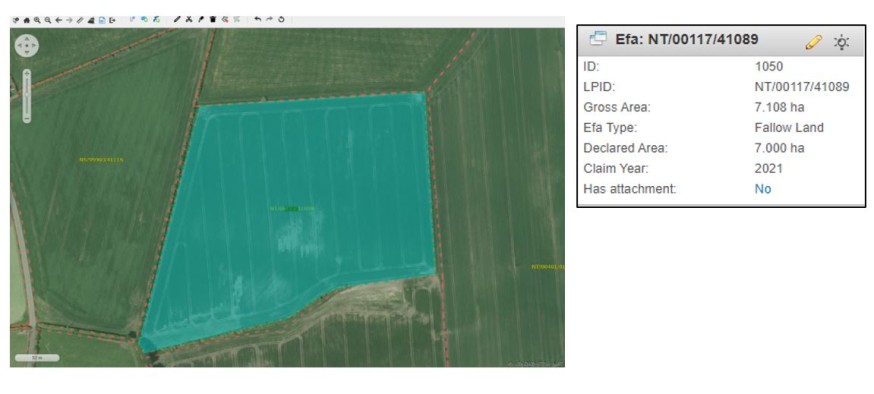Activate the measure ruler tool
This screenshot has width=874, height=394.
click(x=80, y=20)
